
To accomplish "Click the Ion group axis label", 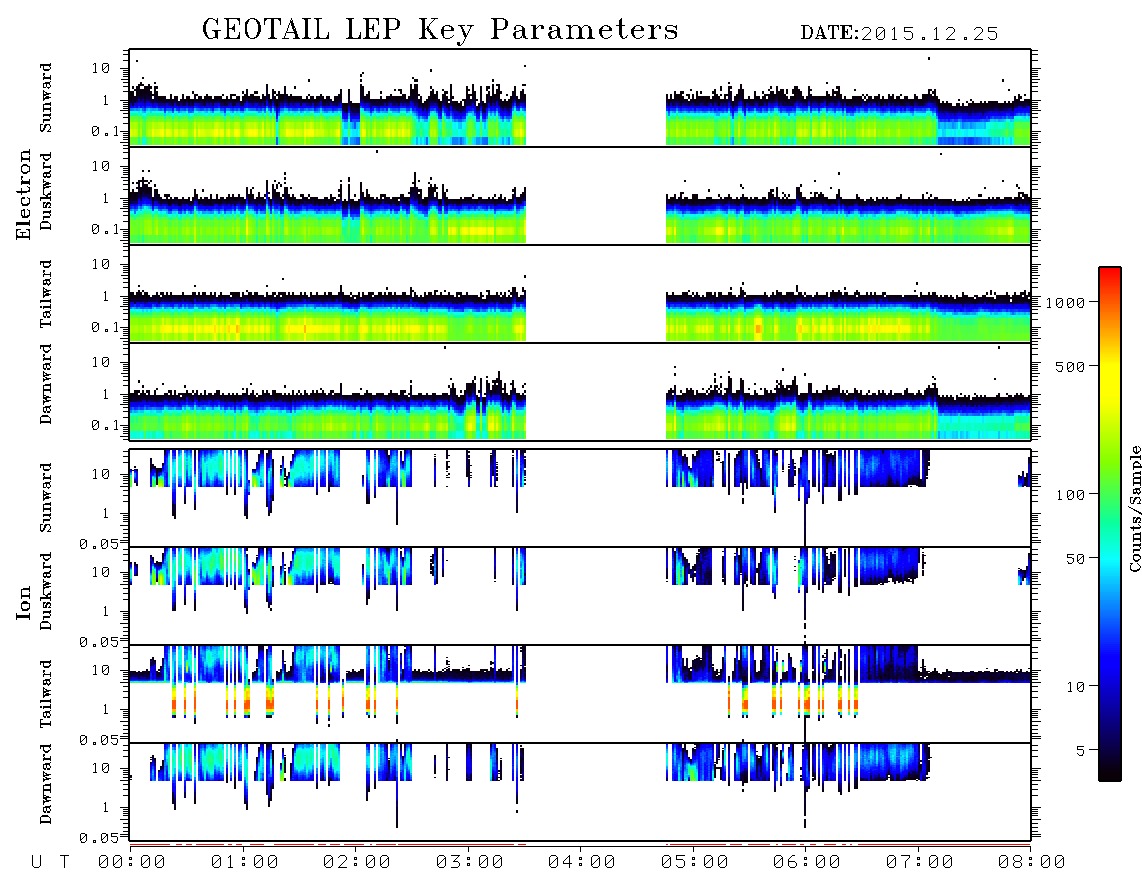I will (24, 602).
